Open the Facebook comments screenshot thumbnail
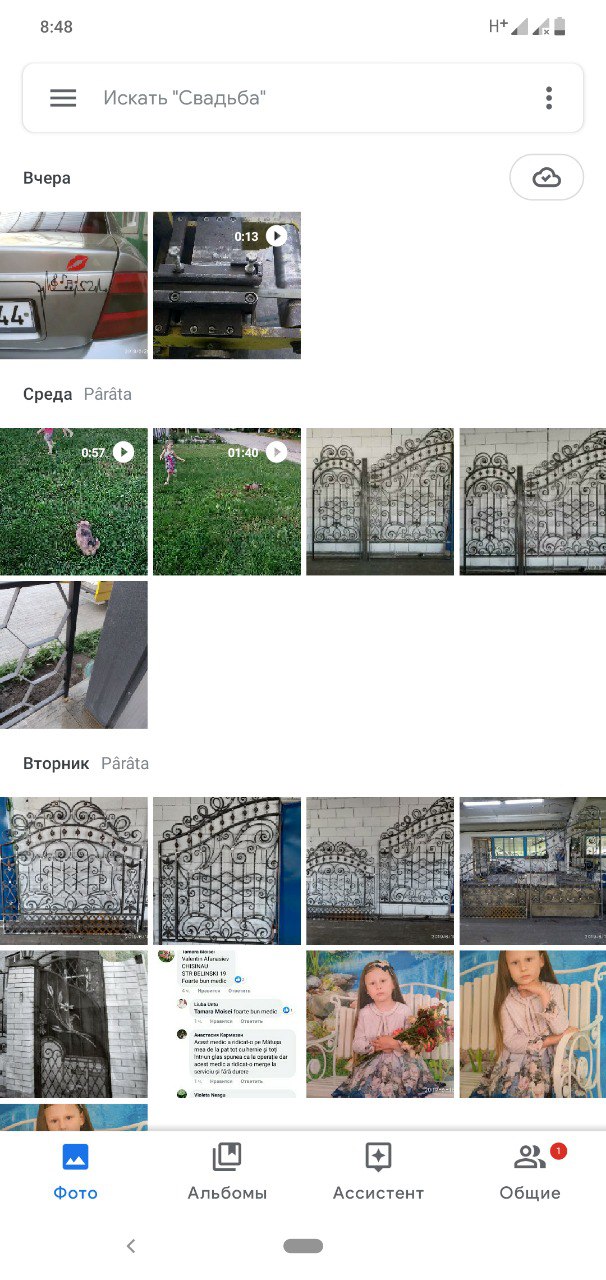 pos(227,1024)
